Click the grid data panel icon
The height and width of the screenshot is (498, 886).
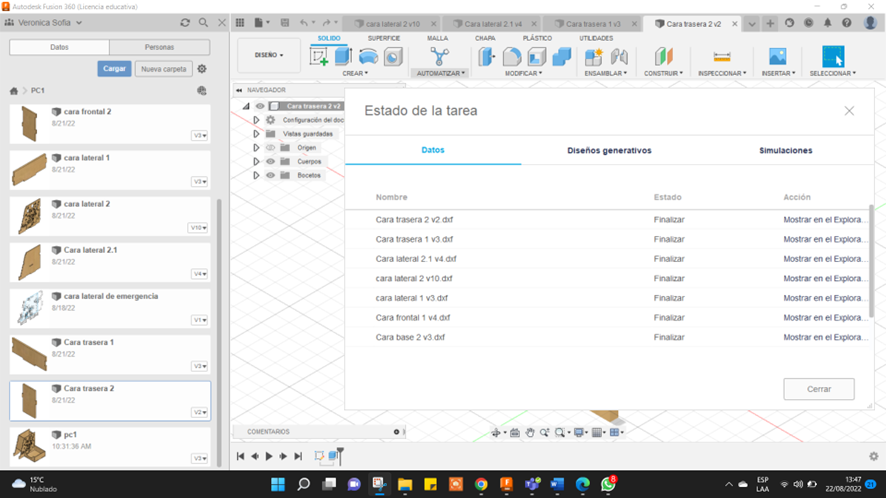pos(240,23)
